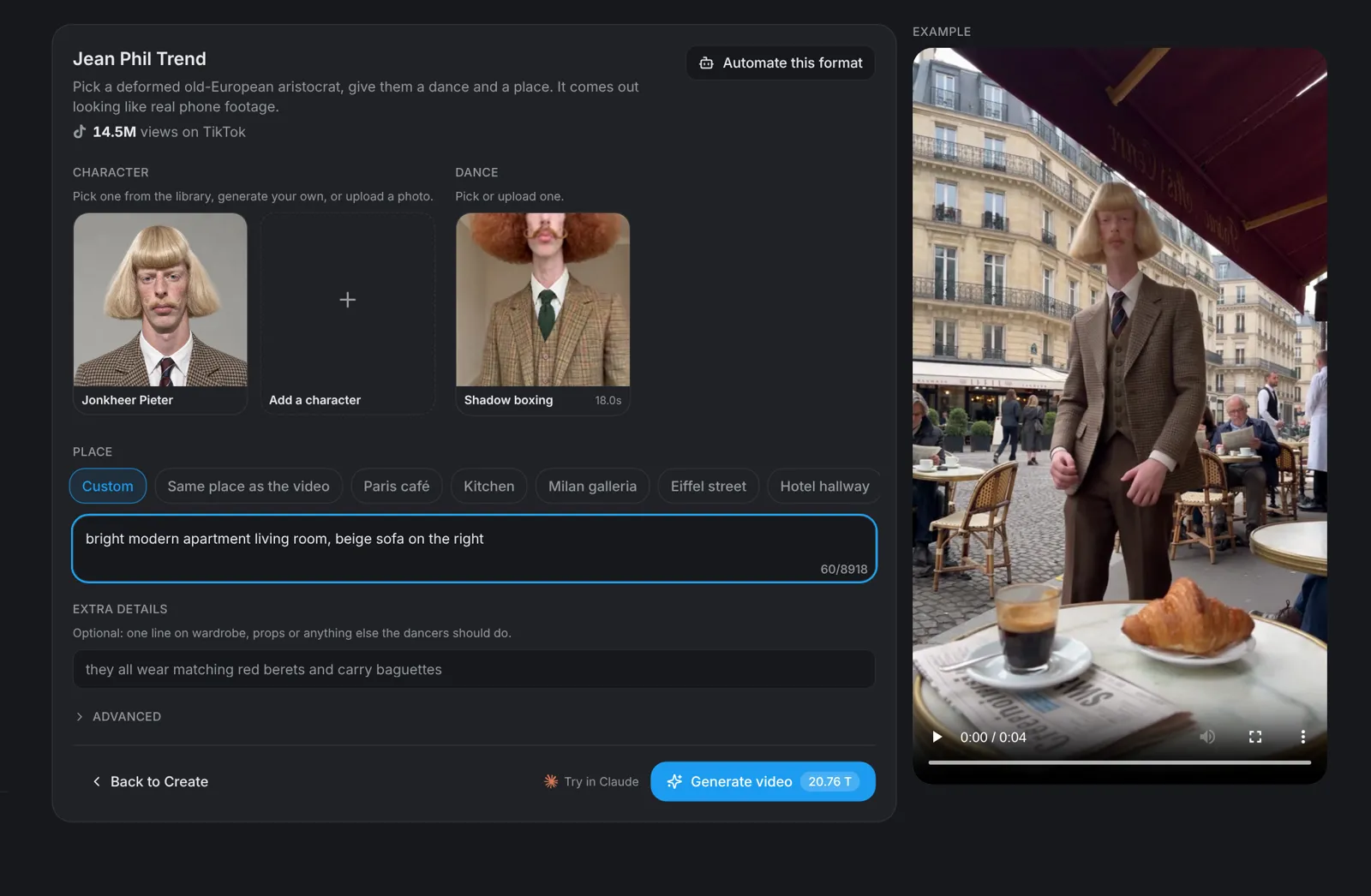Image resolution: width=1371 pixels, height=896 pixels.
Task: Go Back to Create
Action: coord(151,781)
